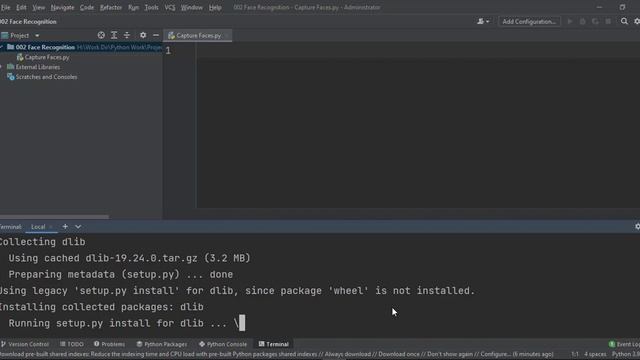
Task: Open the Event Log
Action: [624, 344]
